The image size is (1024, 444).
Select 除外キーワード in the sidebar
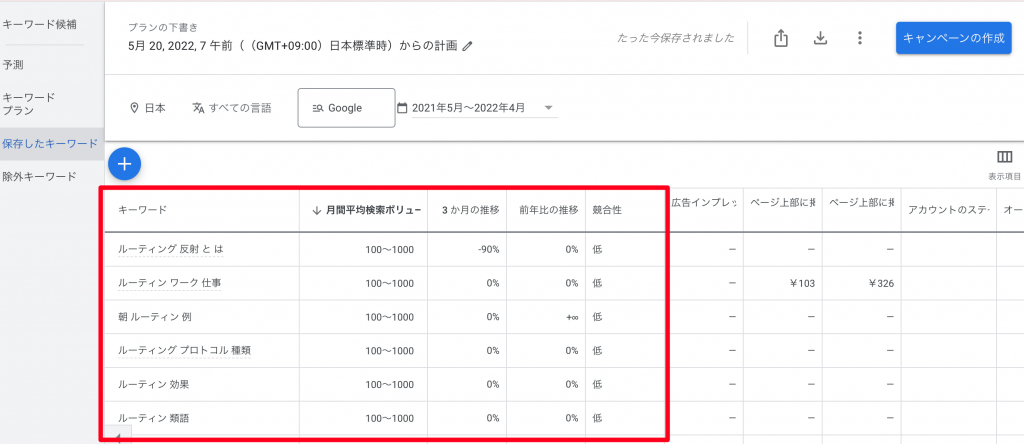click(x=40, y=176)
